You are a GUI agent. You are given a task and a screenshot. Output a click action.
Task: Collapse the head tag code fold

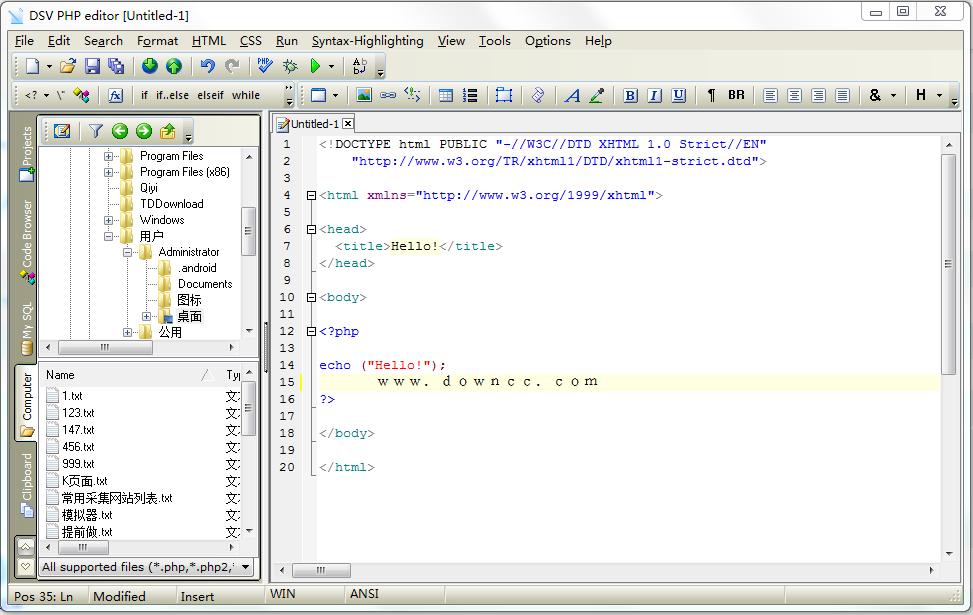pyautogui.click(x=311, y=229)
